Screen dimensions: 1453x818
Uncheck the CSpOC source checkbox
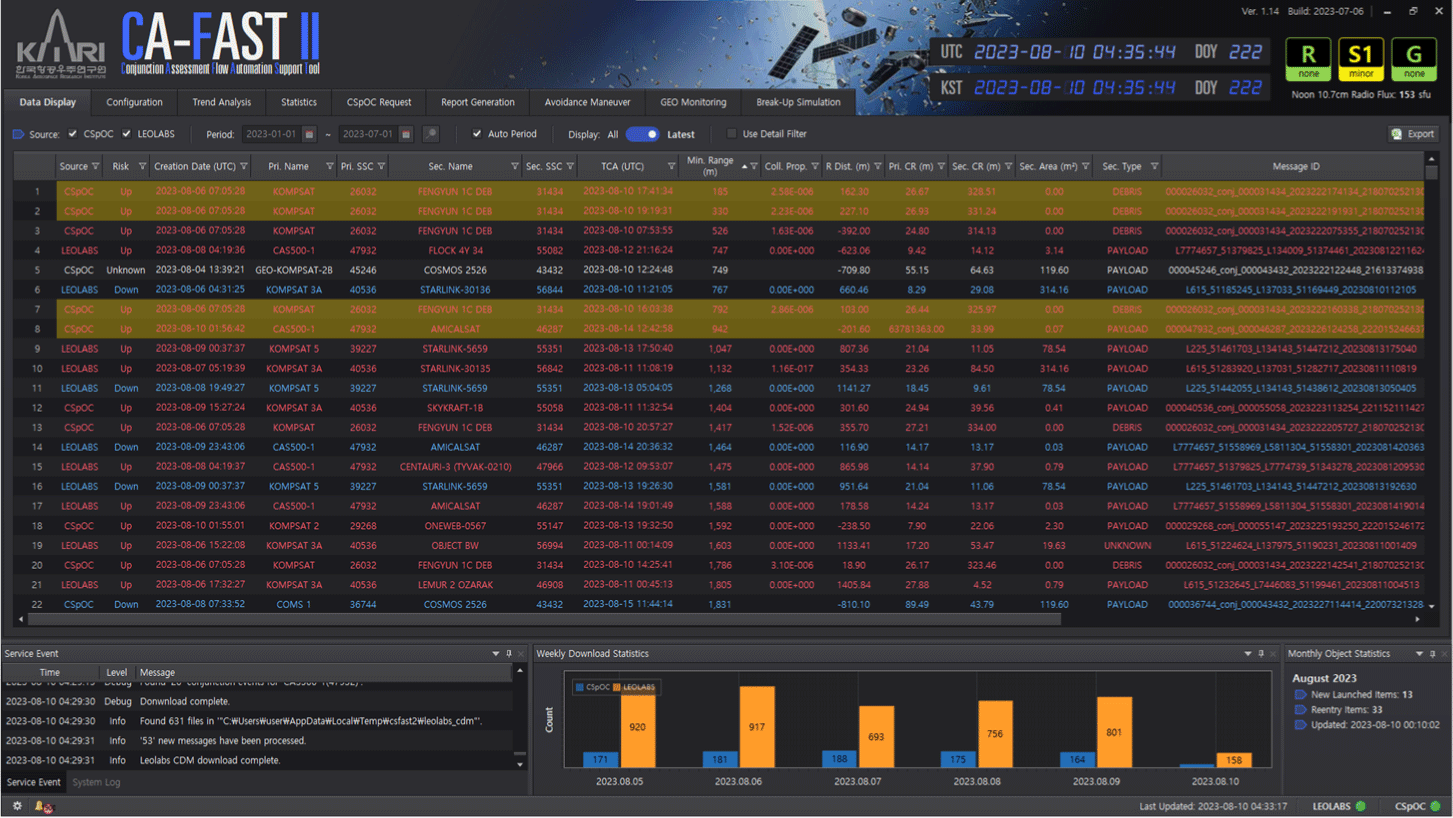pos(72,134)
